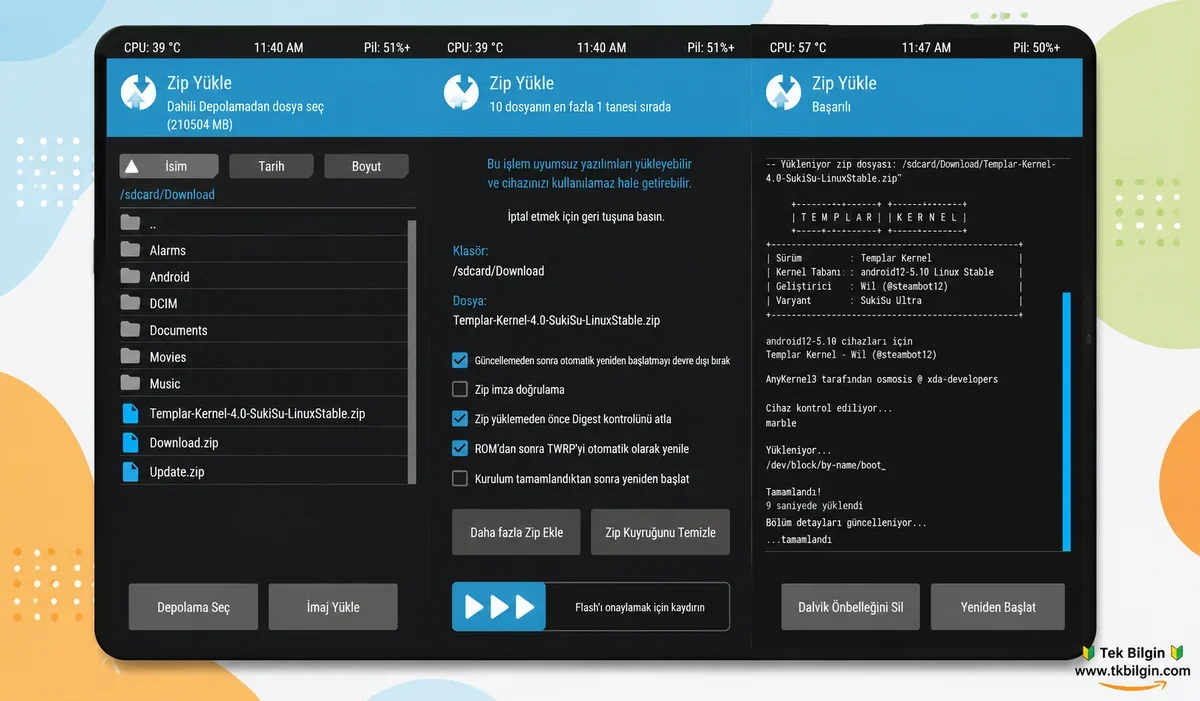
Task: Click the 'CPU: 57 °C' status text
Action: pos(798,47)
